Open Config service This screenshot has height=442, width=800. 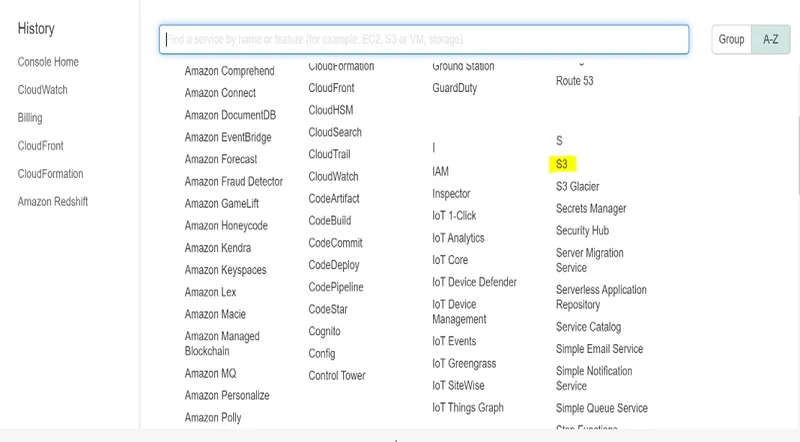pyautogui.click(x=321, y=353)
